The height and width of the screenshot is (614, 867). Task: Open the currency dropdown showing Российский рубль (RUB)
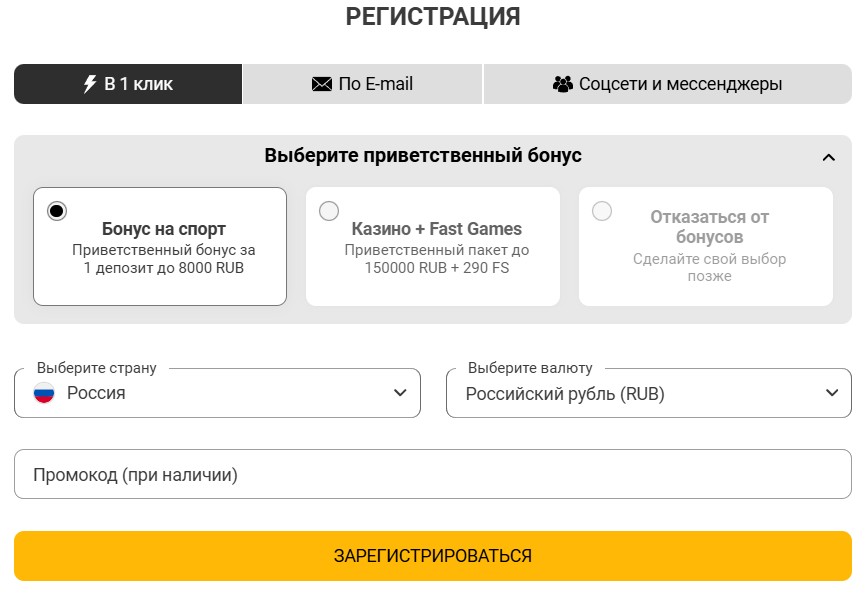coord(648,394)
